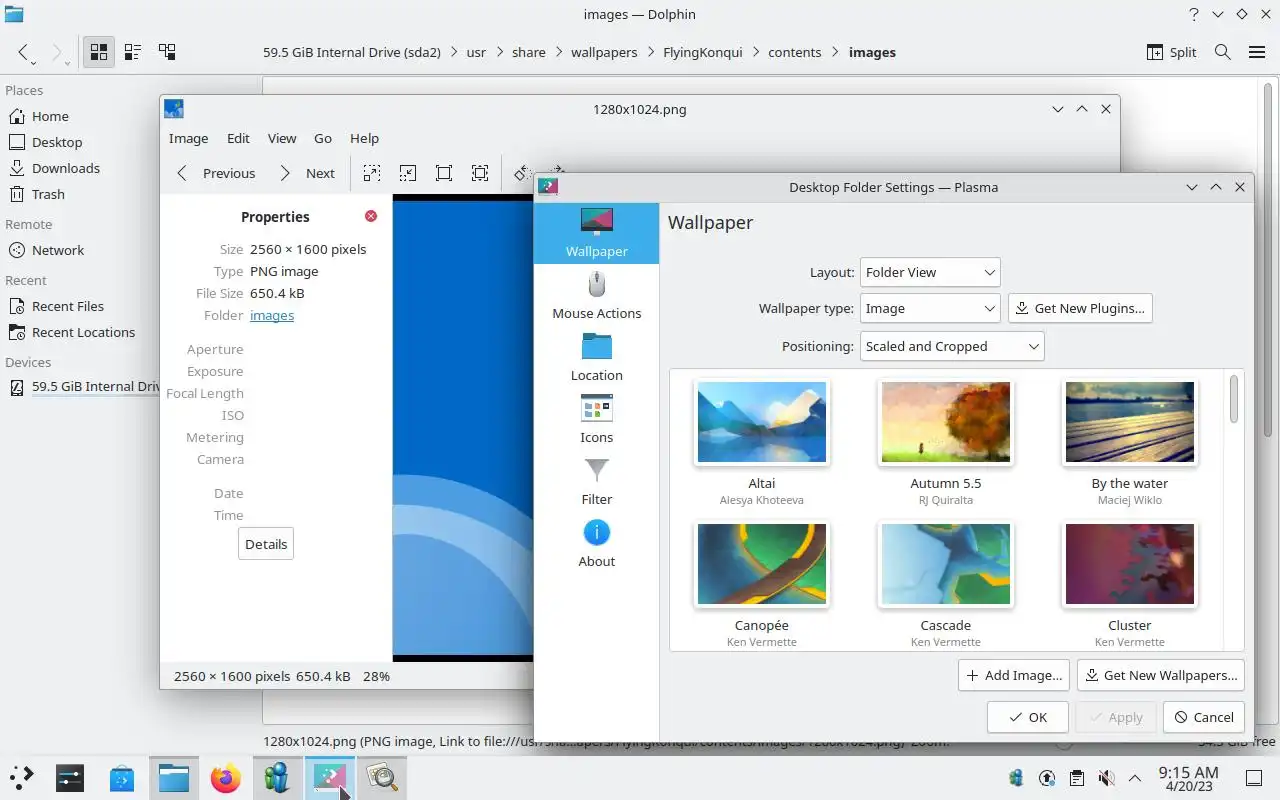Choose the Altai wallpaper thumbnail

762,422
